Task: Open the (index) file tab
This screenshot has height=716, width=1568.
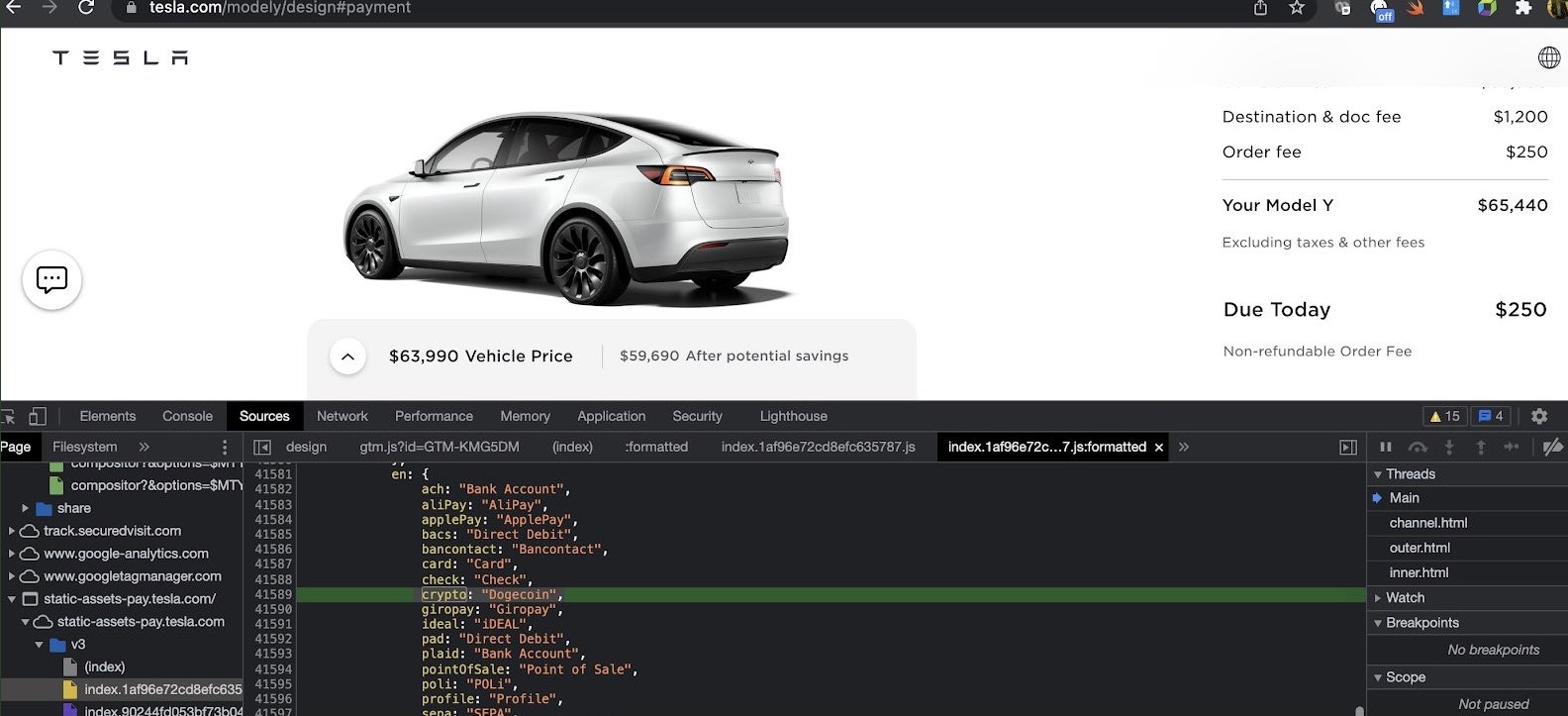Action: [572, 447]
